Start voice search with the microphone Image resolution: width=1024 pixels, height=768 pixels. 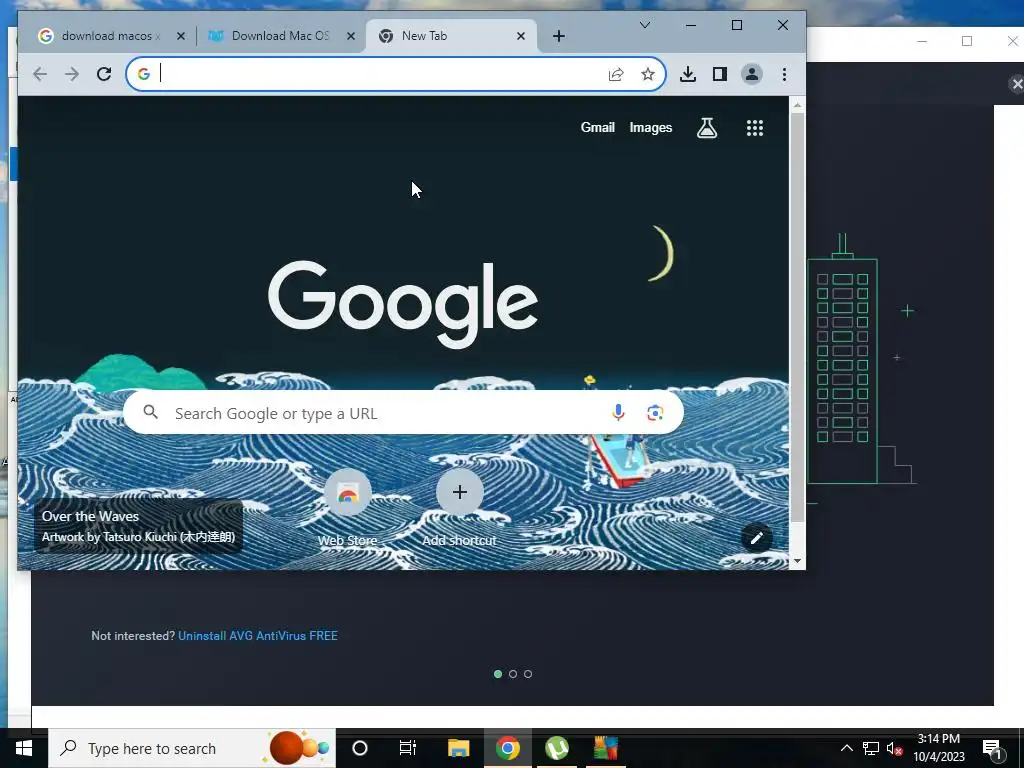tap(618, 413)
